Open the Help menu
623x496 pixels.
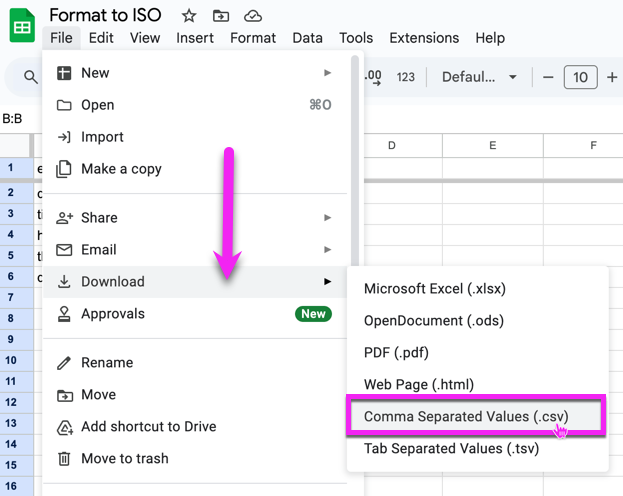point(490,38)
